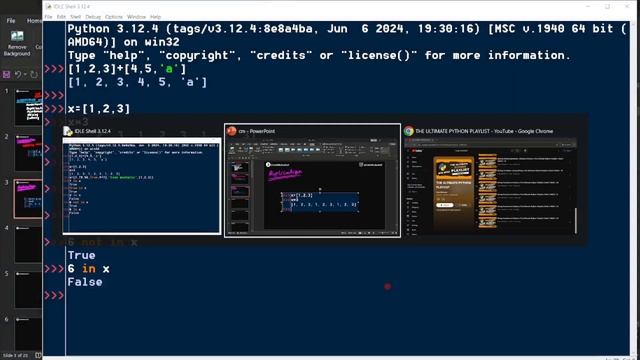Viewport: 640px width, 360px height.
Task: Expand the Undo dropdown arrow in PowerPoint
Action: [25, 74]
